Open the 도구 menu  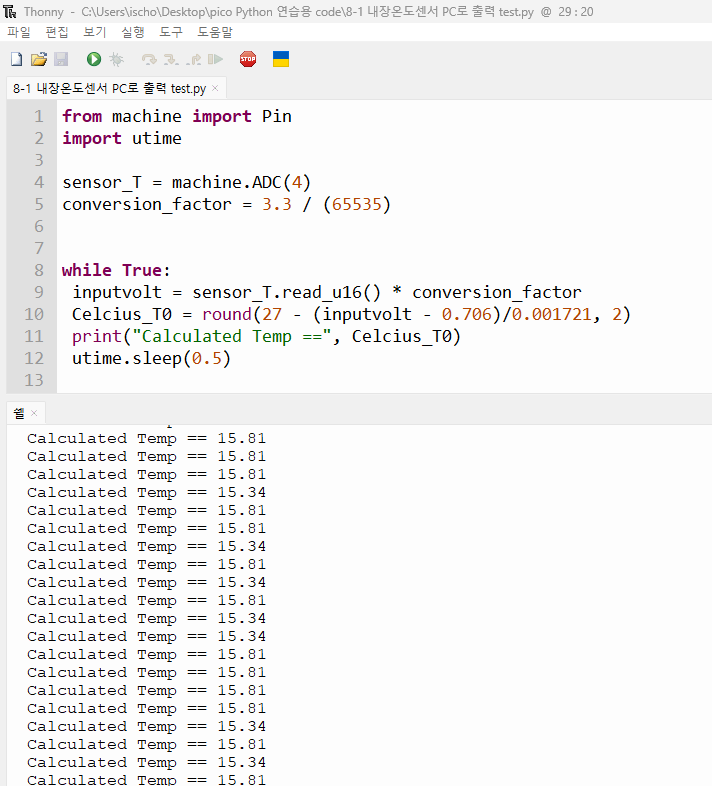pos(171,32)
